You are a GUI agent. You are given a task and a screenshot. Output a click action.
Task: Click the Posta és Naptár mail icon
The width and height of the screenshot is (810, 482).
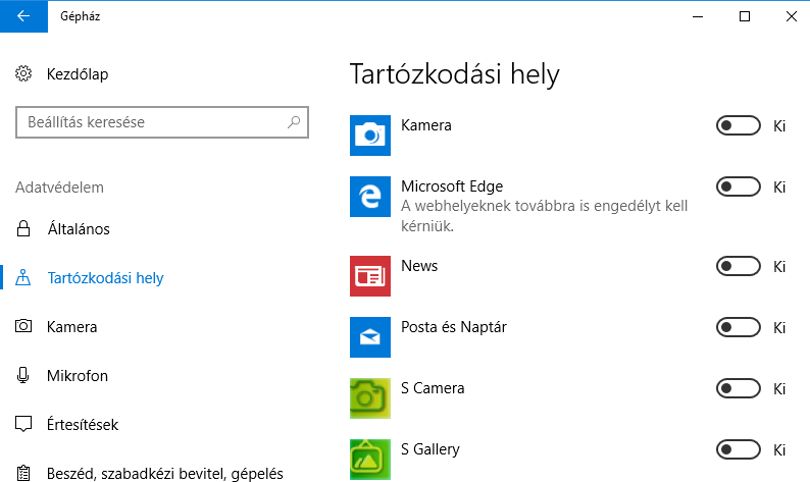370,337
